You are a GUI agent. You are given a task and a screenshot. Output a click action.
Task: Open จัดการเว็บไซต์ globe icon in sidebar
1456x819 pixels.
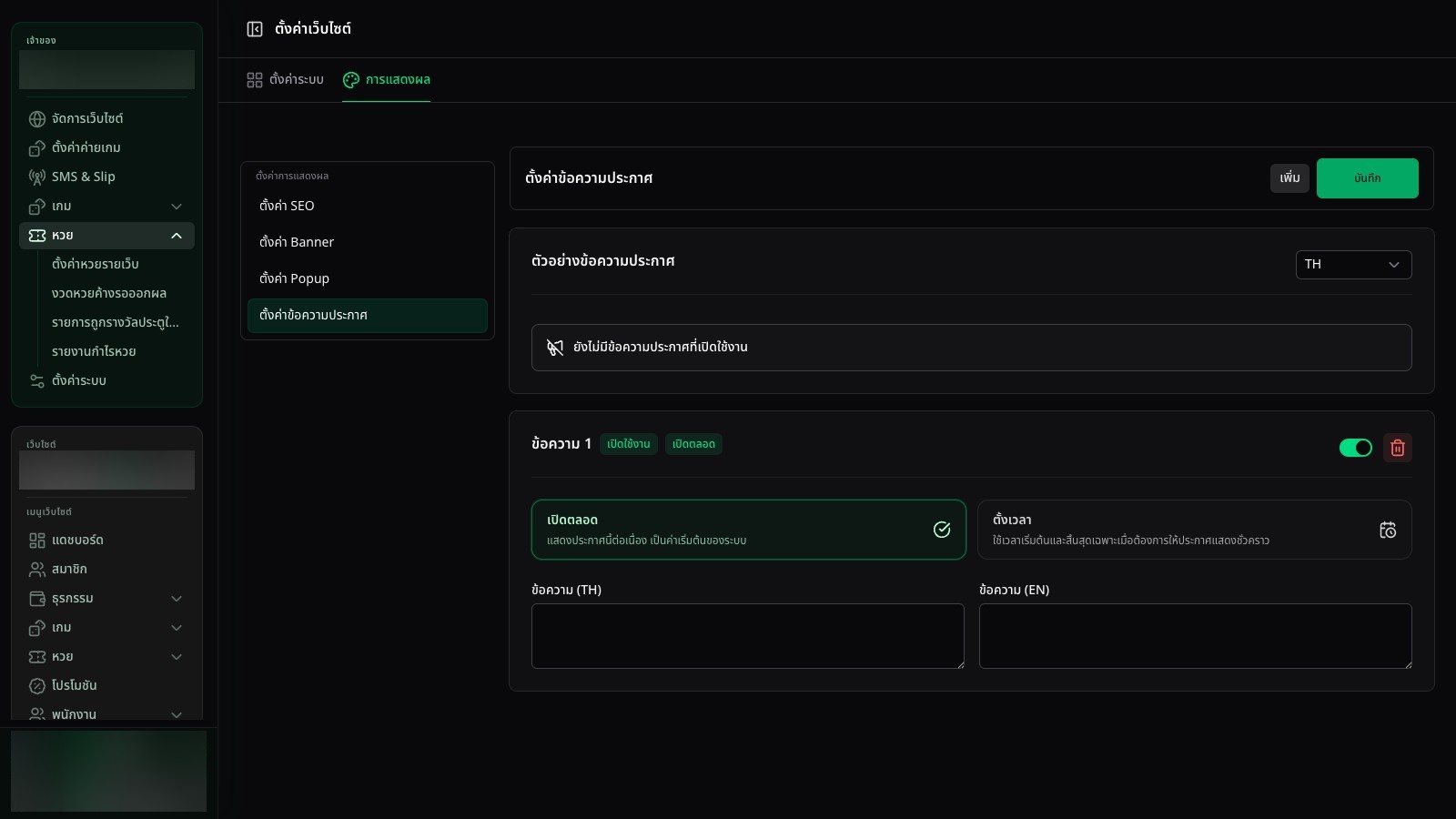37,119
